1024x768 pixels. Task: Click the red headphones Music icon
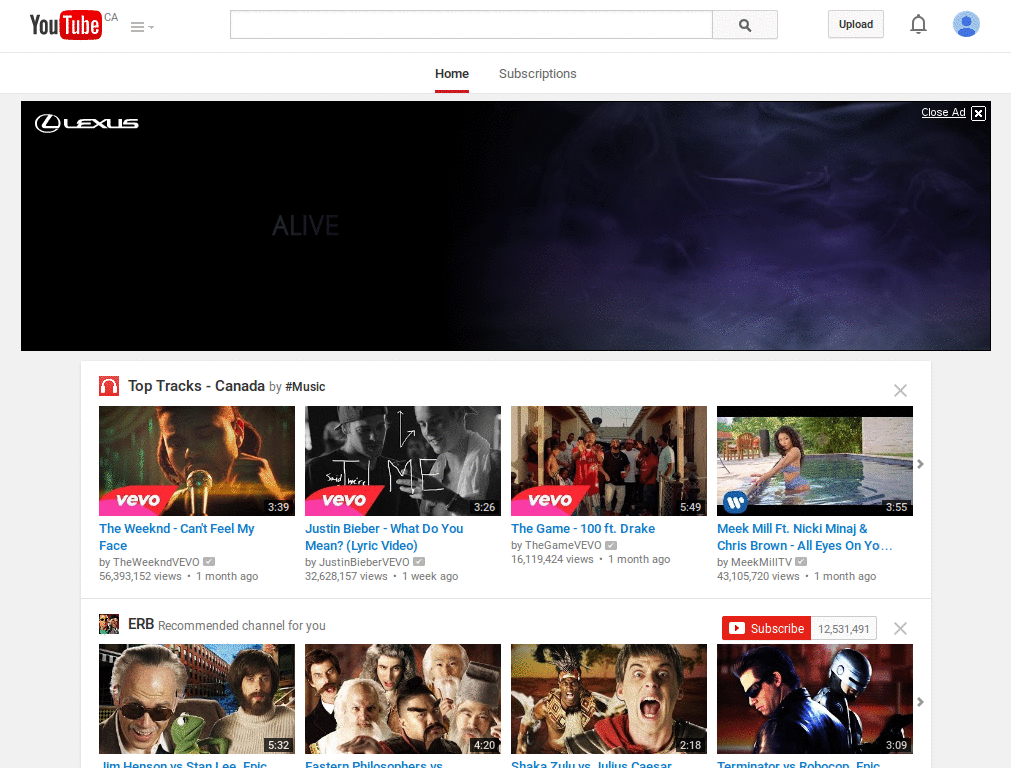[109, 386]
